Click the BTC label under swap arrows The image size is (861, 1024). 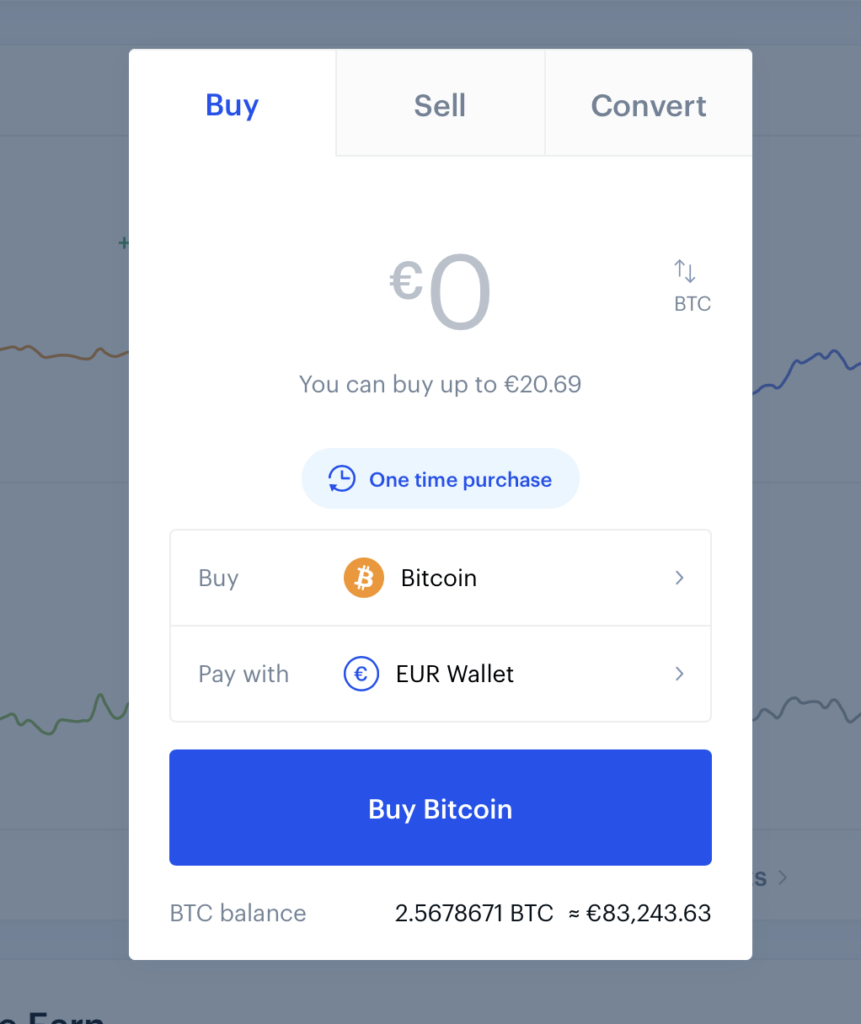pos(692,304)
